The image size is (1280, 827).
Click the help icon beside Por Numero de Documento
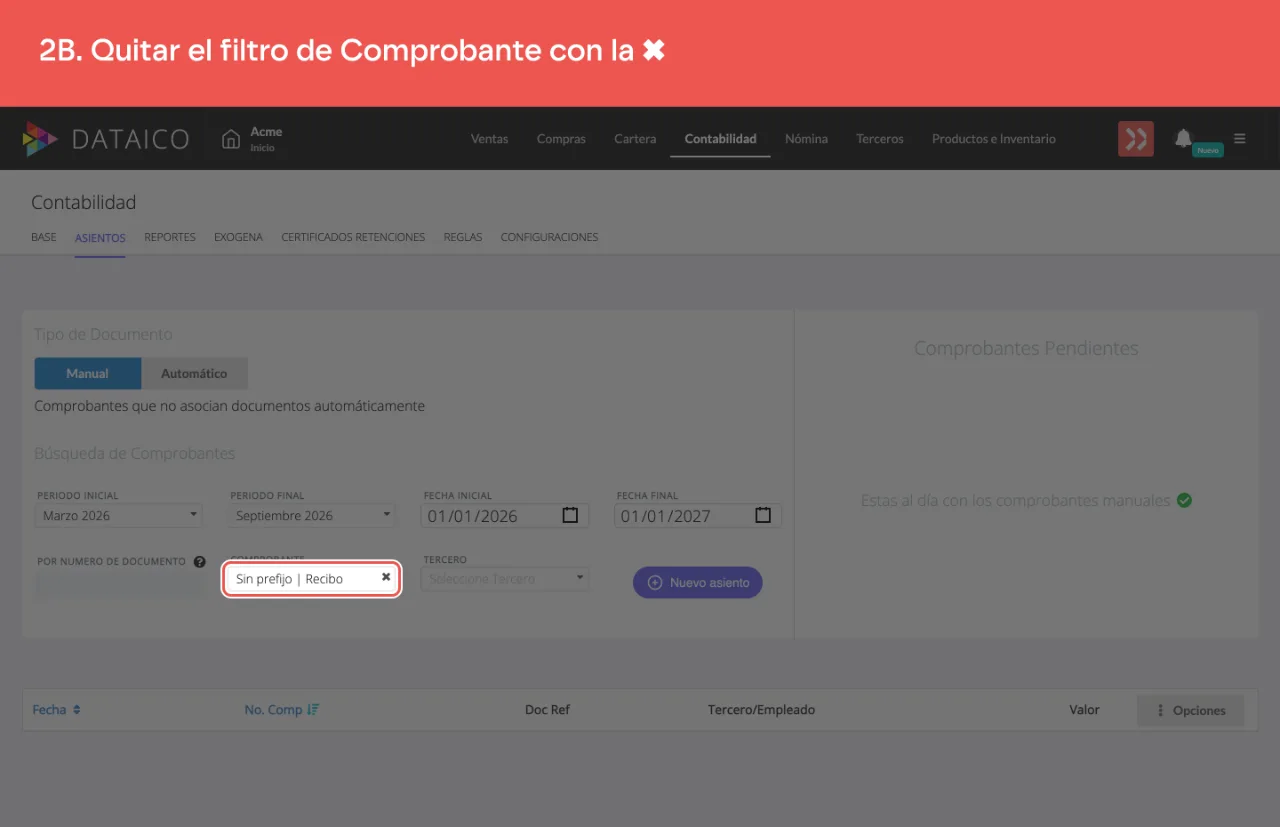(200, 562)
